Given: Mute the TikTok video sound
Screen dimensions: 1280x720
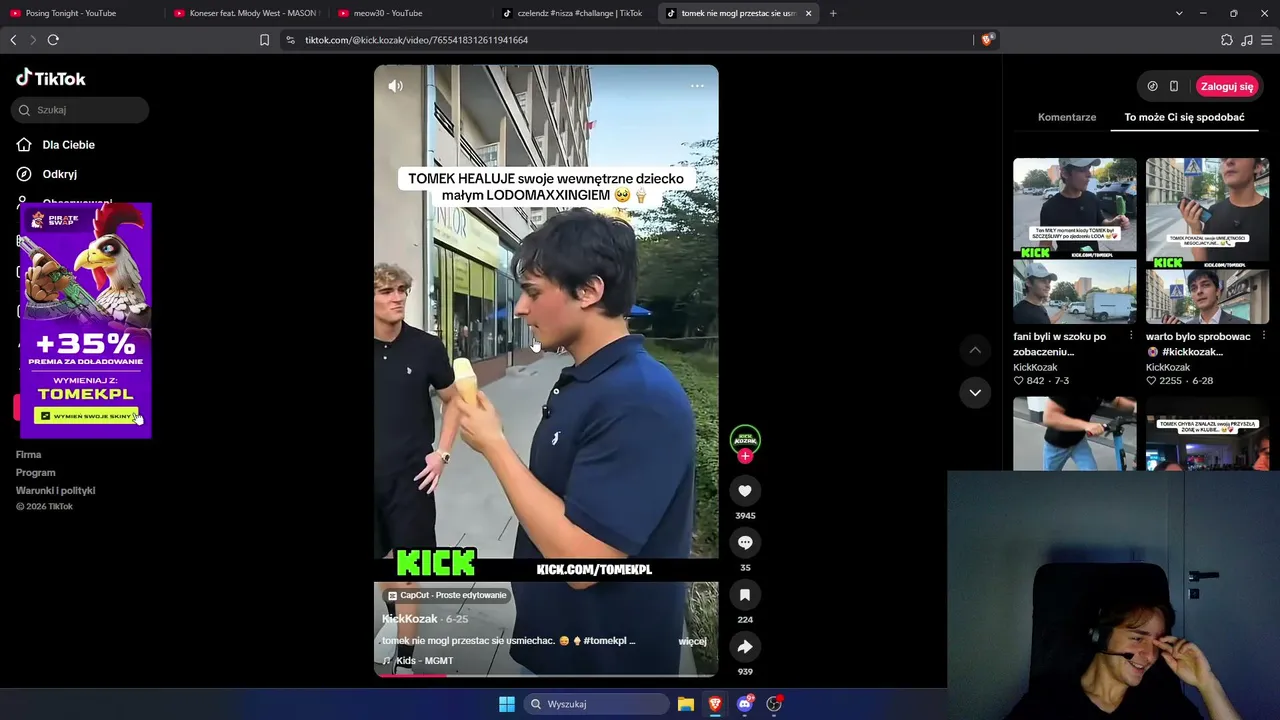Looking at the screenshot, I should coord(396,86).
